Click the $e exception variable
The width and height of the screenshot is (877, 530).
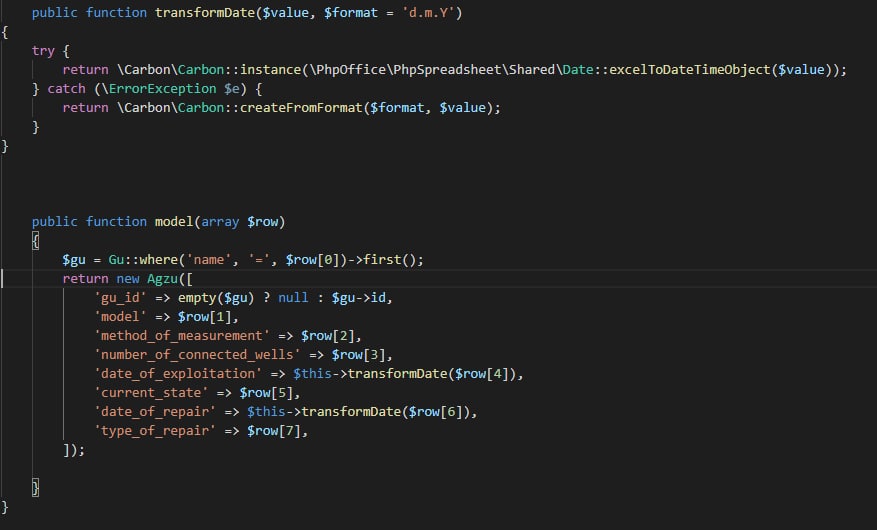point(232,89)
